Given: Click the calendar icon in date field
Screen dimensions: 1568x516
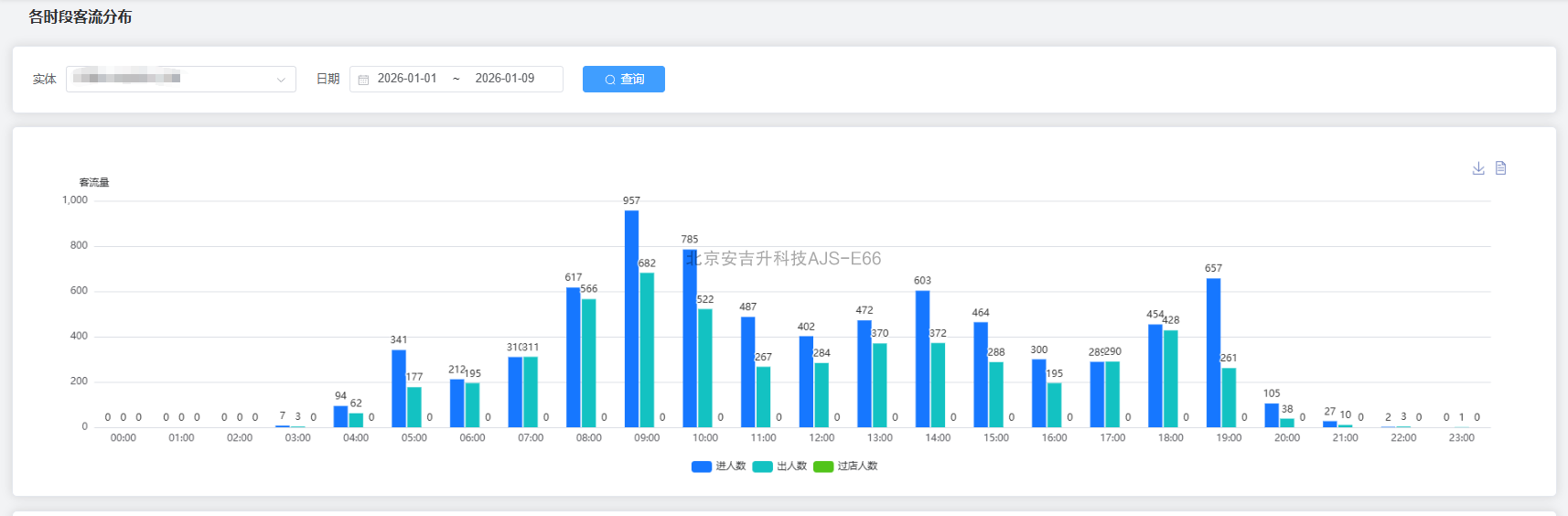Looking at the screenshot, I should (x=363, y=80).
